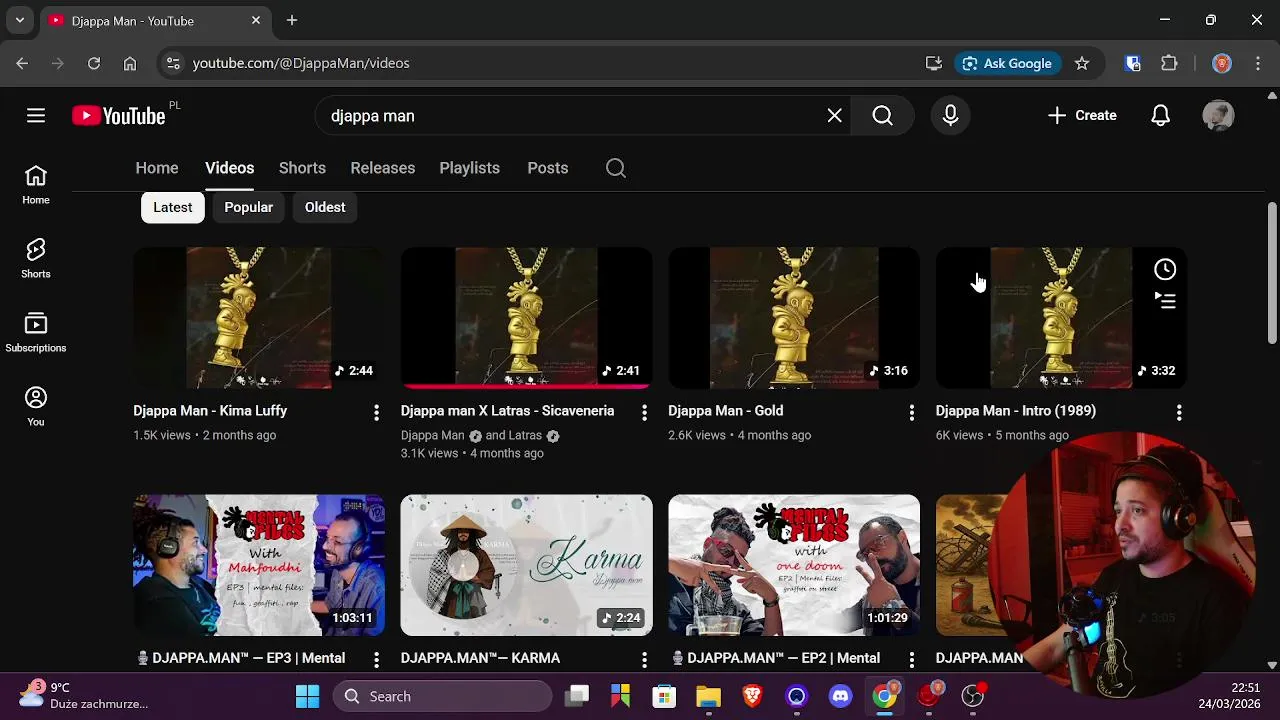This screenshot has height=720, width=1280.
Task: Play the Mental Files with Mahfoudhi thumbnail
Action: [259, 565]
